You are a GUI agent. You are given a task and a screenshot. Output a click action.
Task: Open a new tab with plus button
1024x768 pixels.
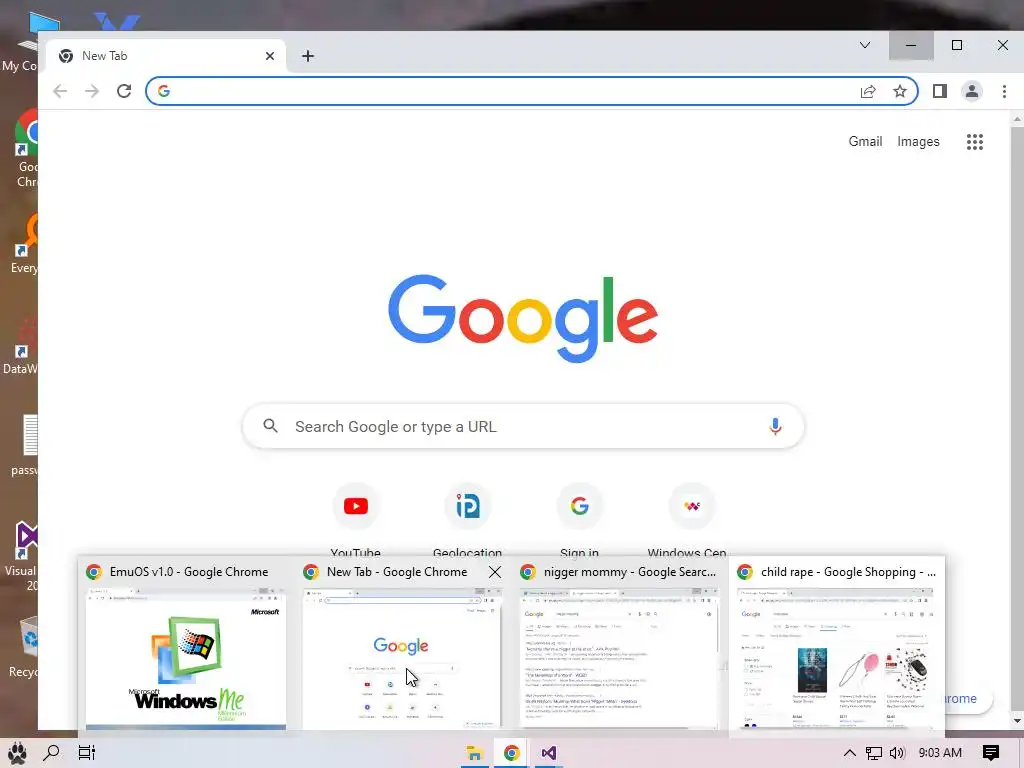pos(308,56)
